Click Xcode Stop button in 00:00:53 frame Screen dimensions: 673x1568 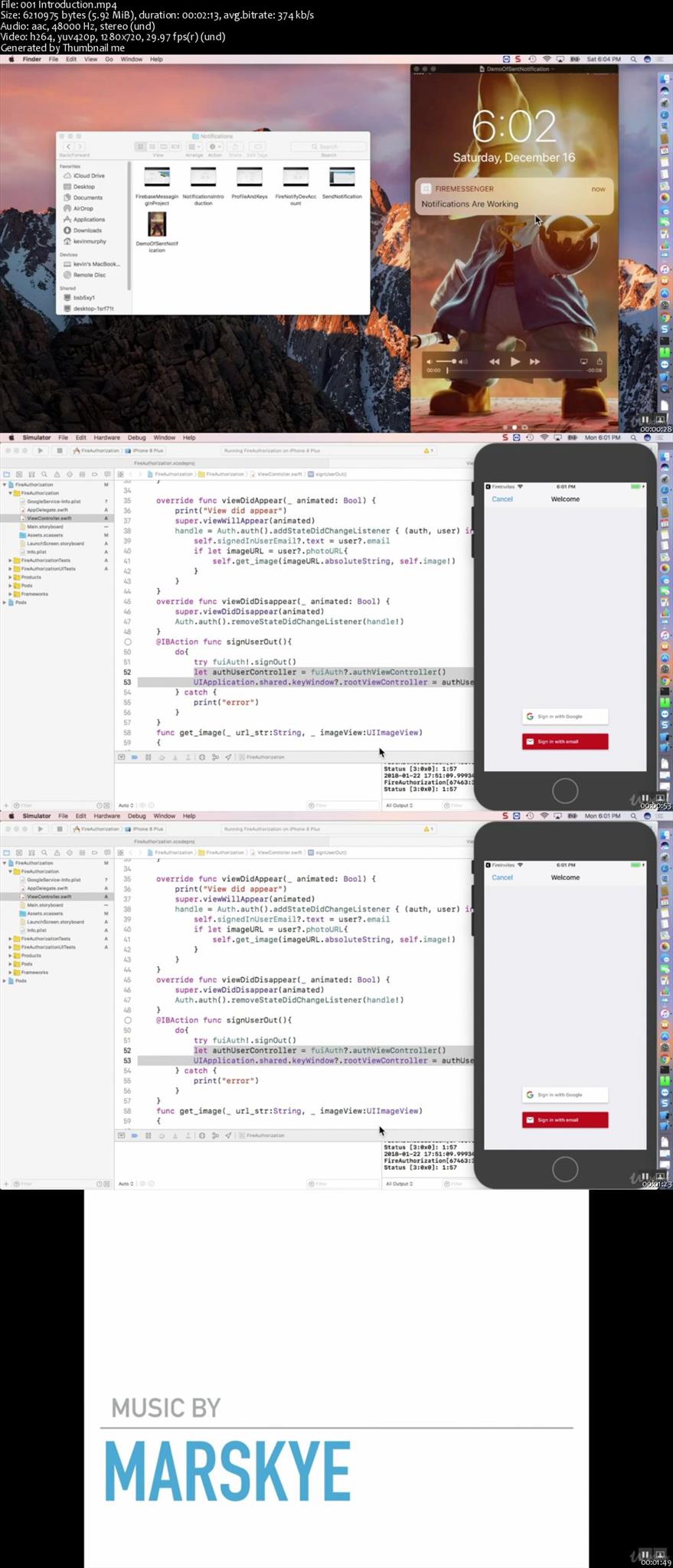pos(59,451)
